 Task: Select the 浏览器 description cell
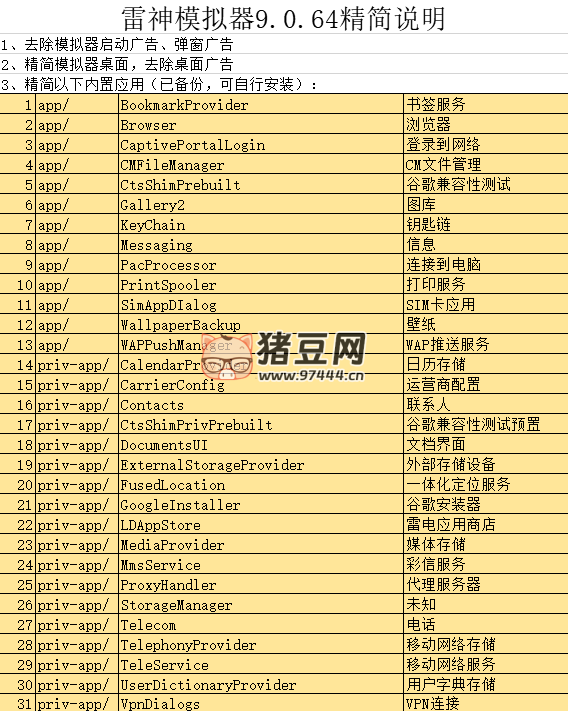486,124
